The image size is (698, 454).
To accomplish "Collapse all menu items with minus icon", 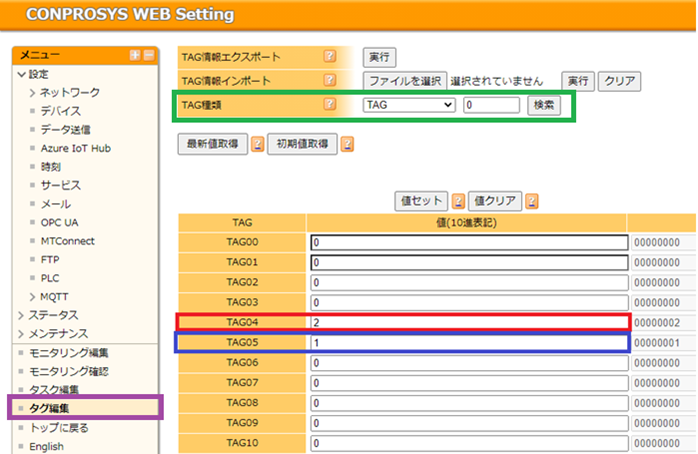I will tap(149, 55).
